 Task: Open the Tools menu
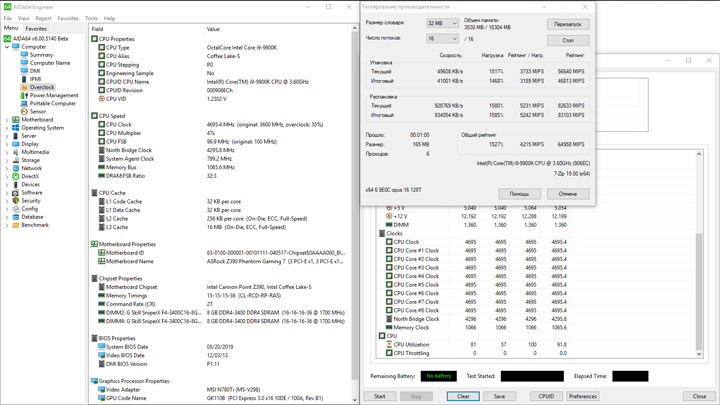point(91,18)
